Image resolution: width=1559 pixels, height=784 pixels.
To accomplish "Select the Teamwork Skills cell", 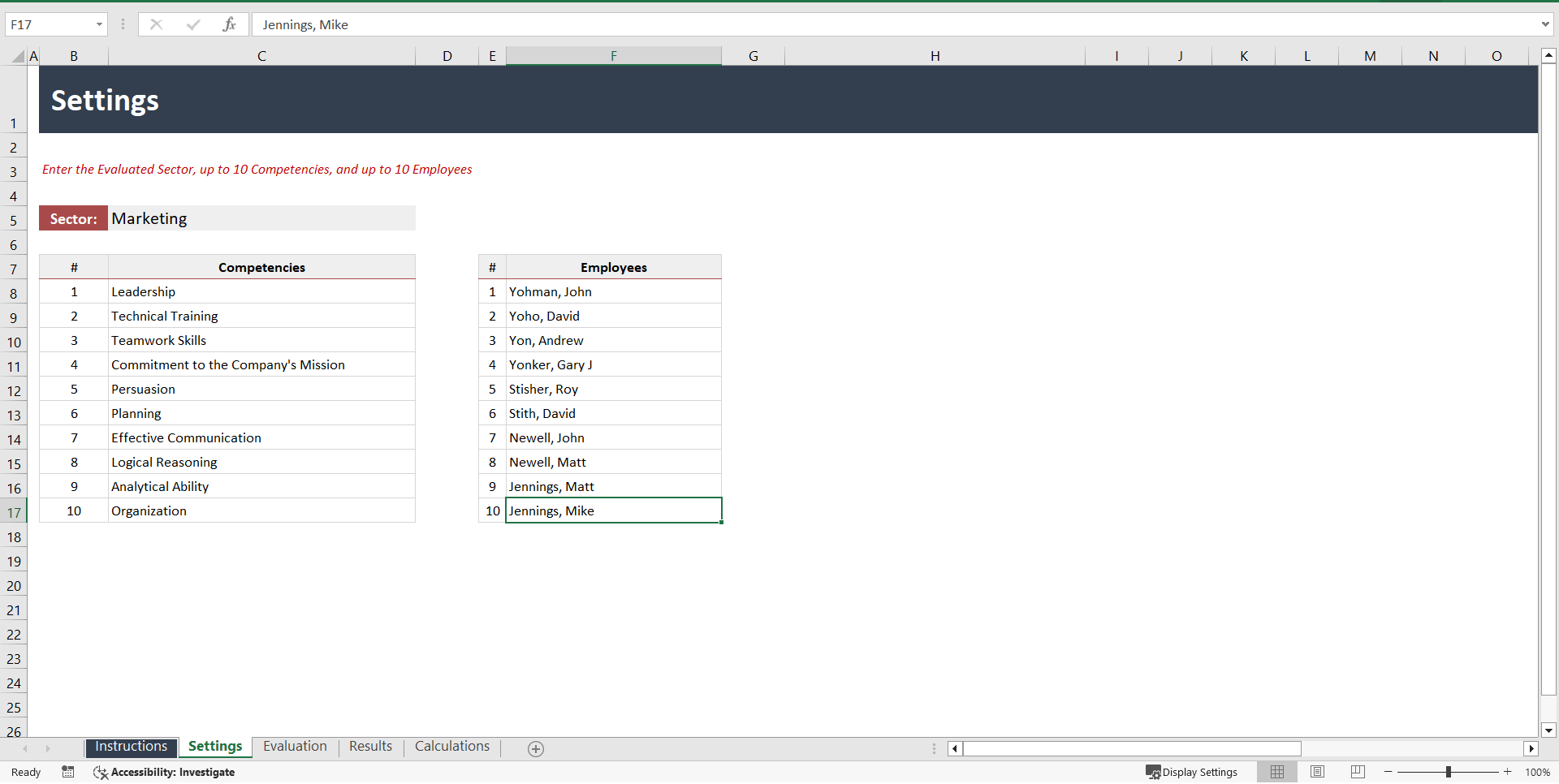I will (x=261, y=340).
